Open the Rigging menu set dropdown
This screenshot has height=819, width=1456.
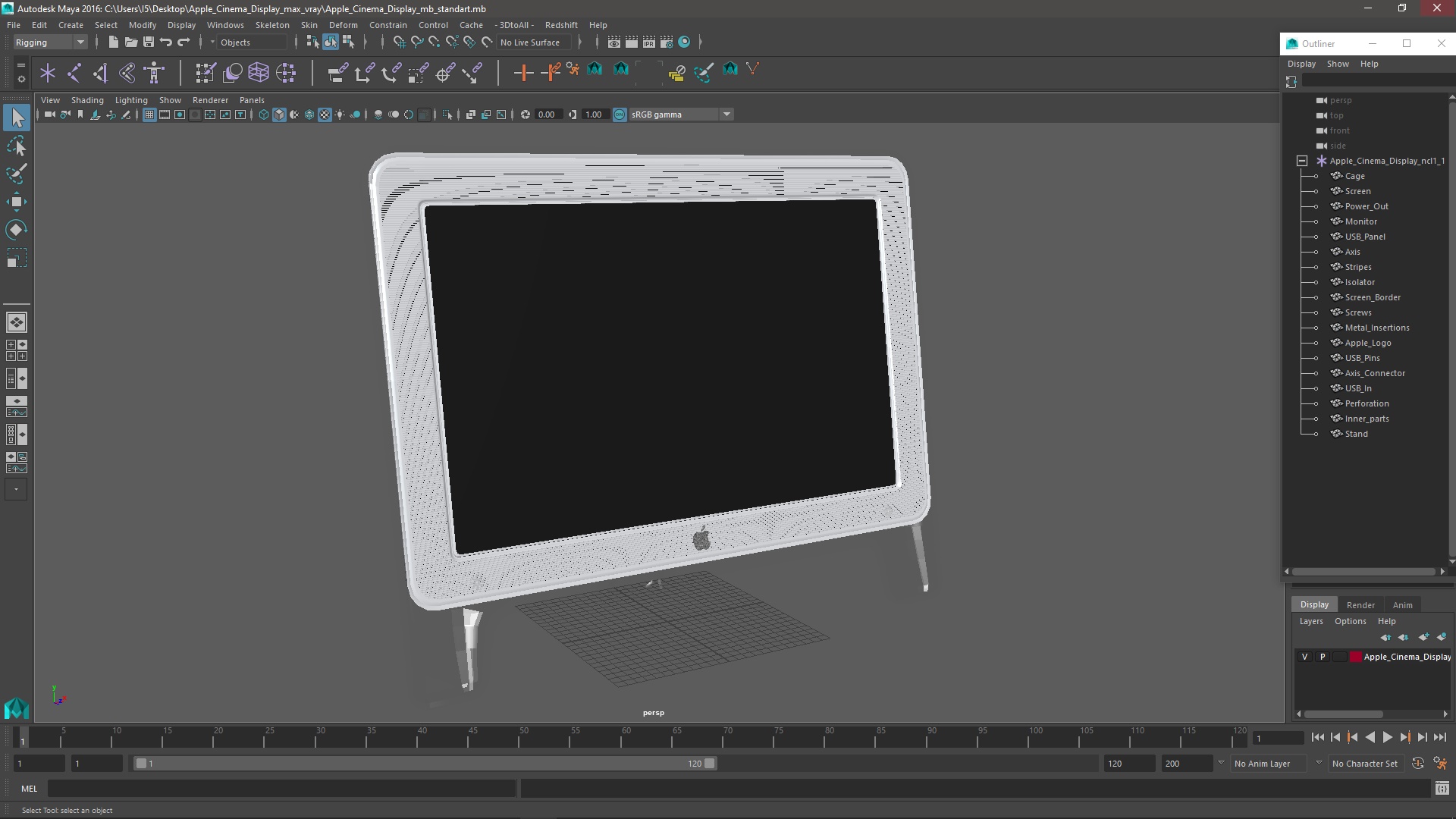(50, 42)
